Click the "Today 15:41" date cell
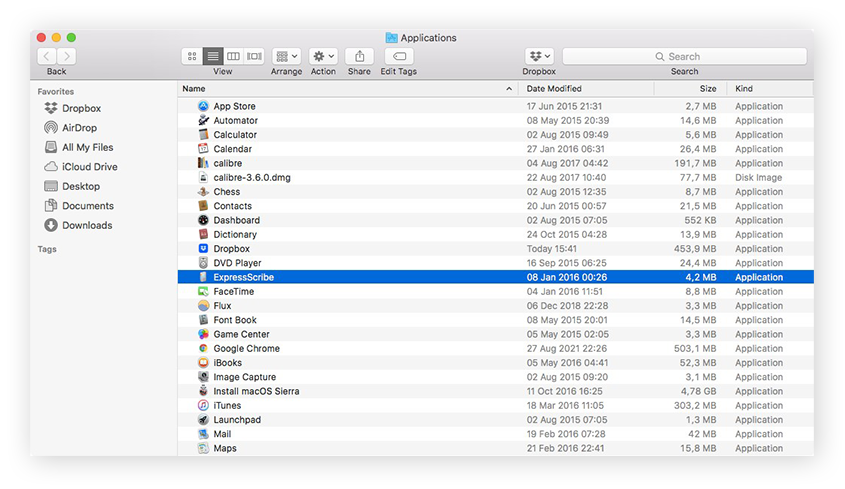This screenshot has width=845, height=489. (x=551, y=249)
